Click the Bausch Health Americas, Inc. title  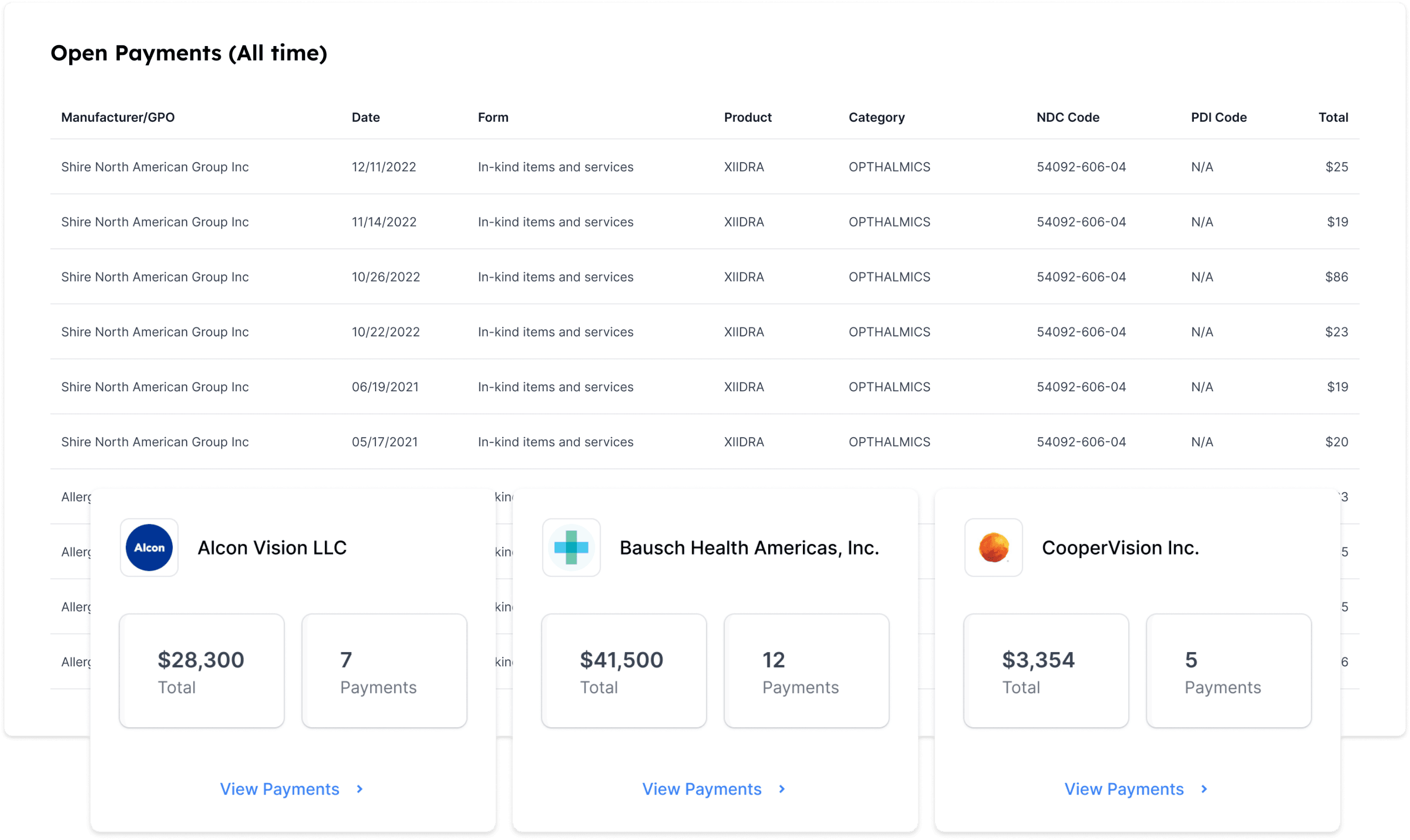[750, 547]
